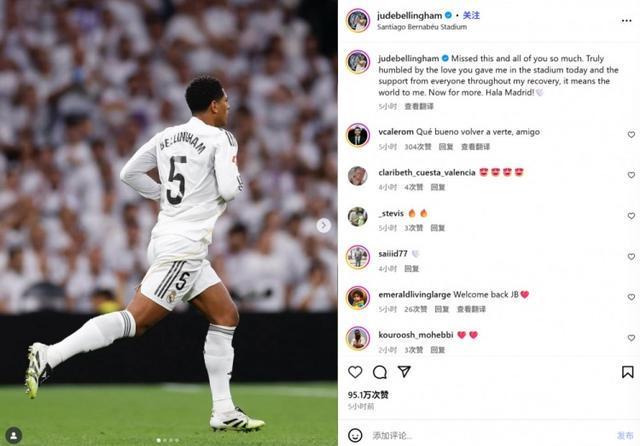Image resolution: width=640 pixels, height=446 pixels.
Task: Like kouroosh_mohebbi's comment heart
Action: click(631, 338)
